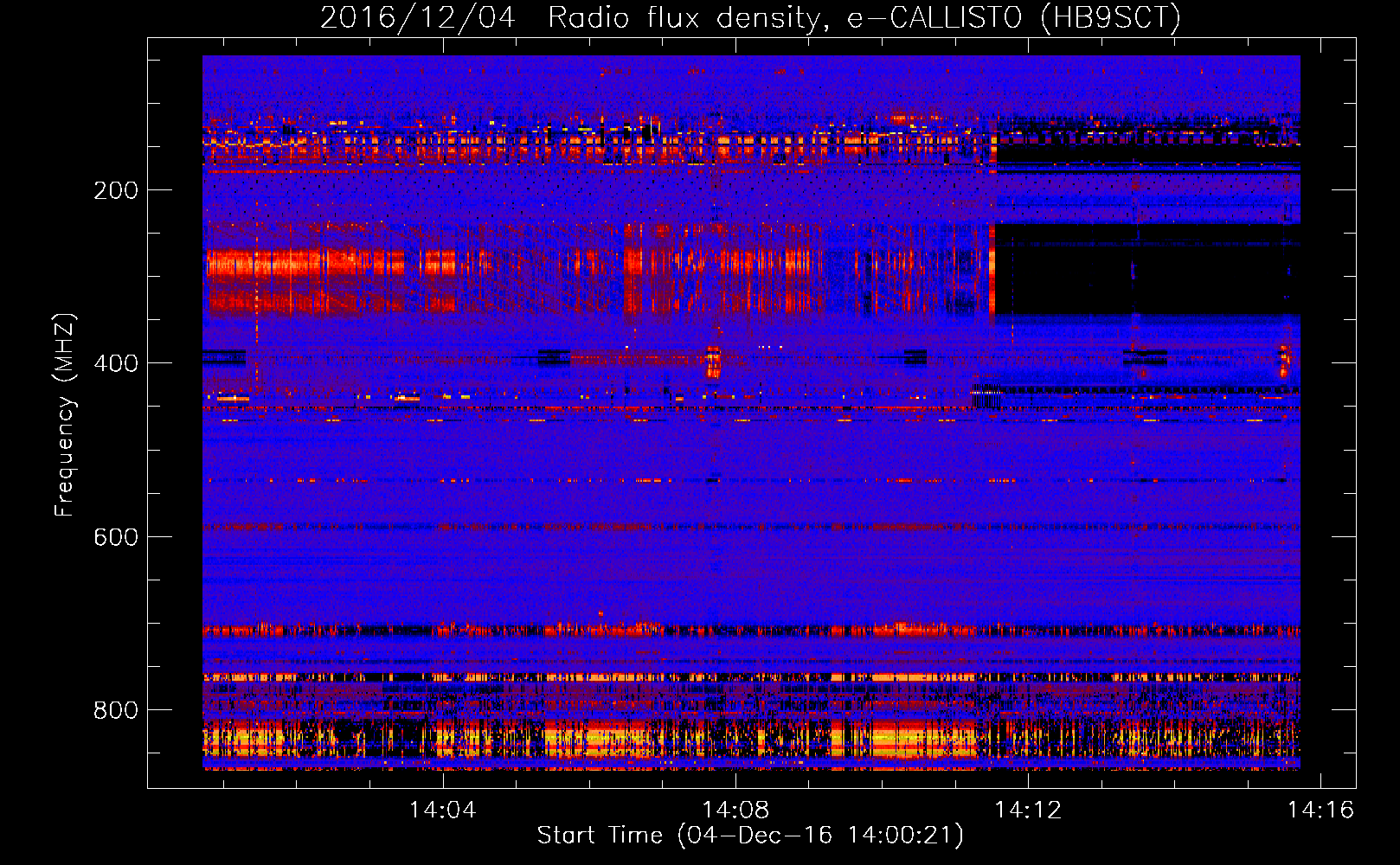The image size is (1400, 865).
Task: Click the 14:16 time tick label
Action: 1320,810
